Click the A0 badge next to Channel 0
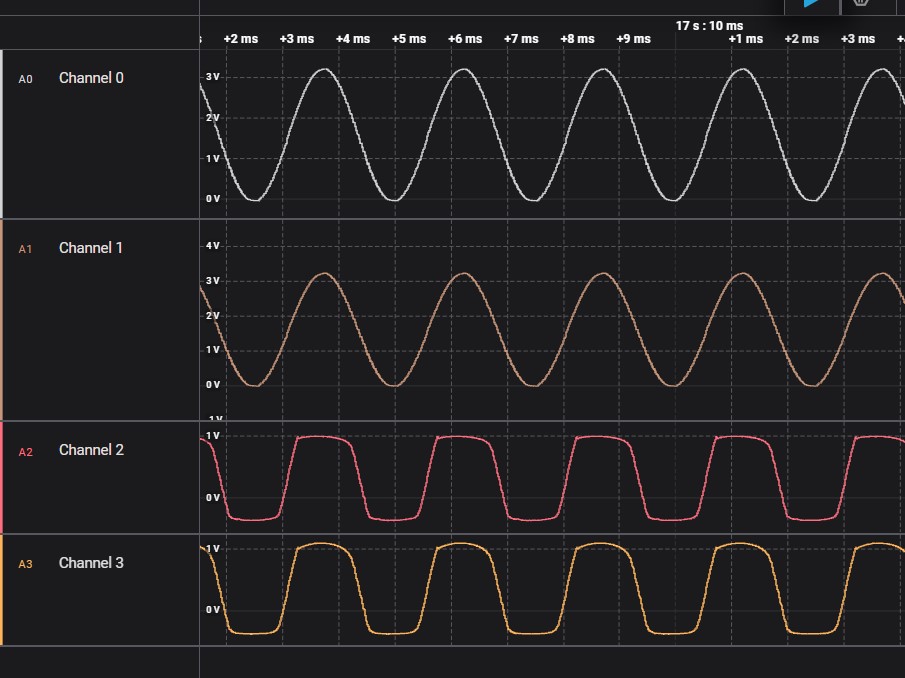Viewport: 905px width, 678px height. tap(23, 77)
